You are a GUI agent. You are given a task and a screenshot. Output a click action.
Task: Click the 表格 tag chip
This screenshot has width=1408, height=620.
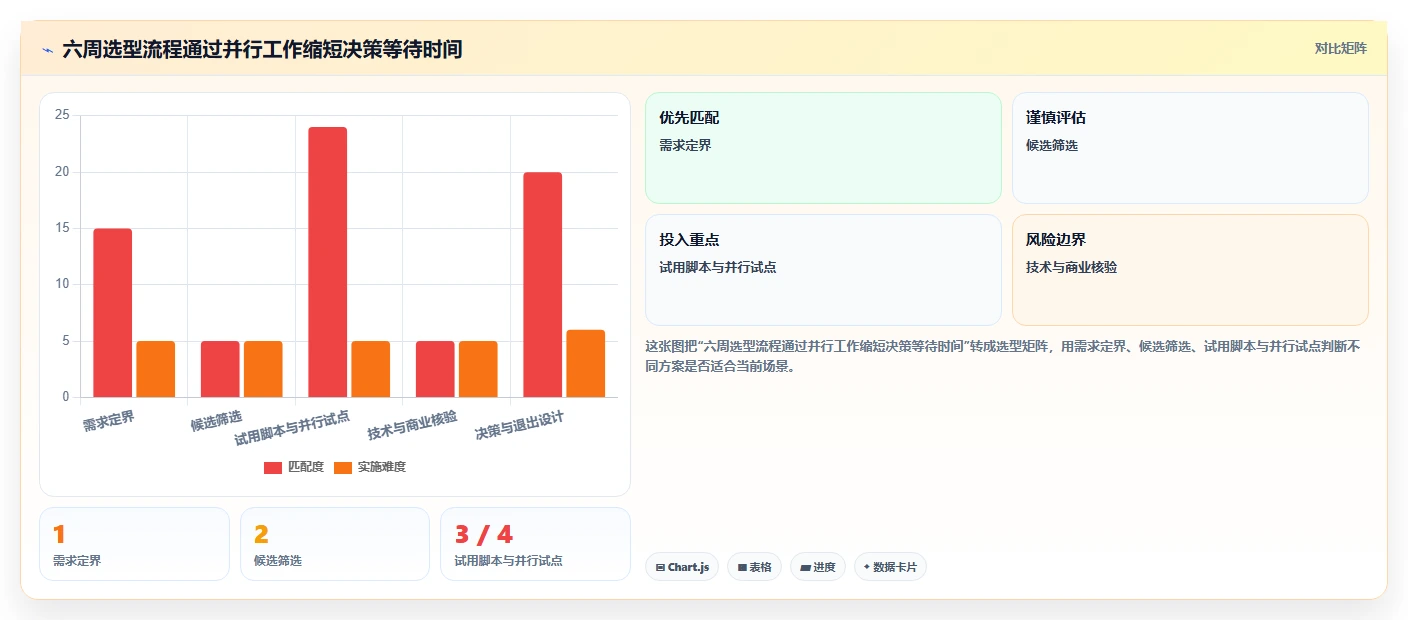tap(754, 567)
